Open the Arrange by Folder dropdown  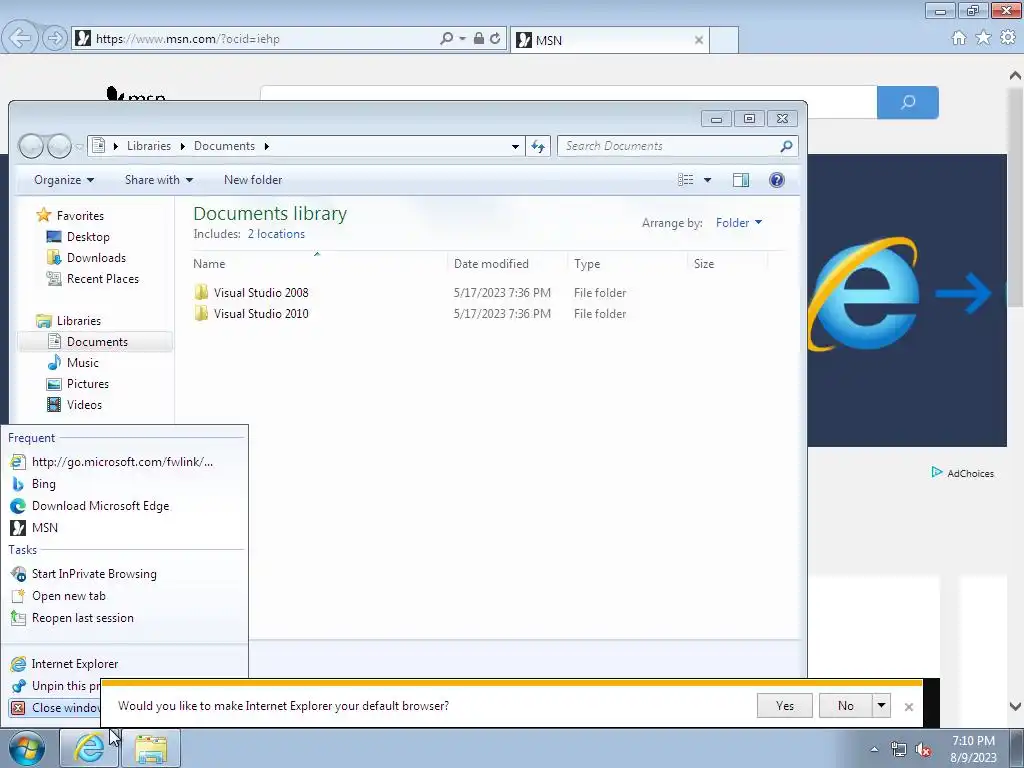click(739, 223)
